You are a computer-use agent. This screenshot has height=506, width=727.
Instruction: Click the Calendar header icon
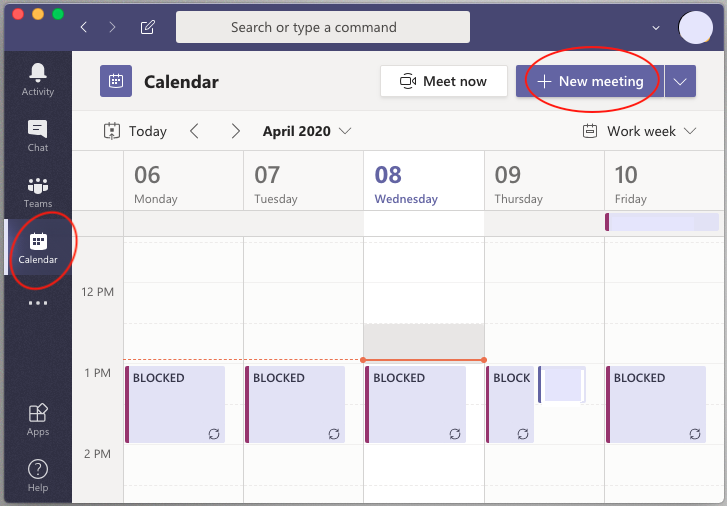click(116, 81)
